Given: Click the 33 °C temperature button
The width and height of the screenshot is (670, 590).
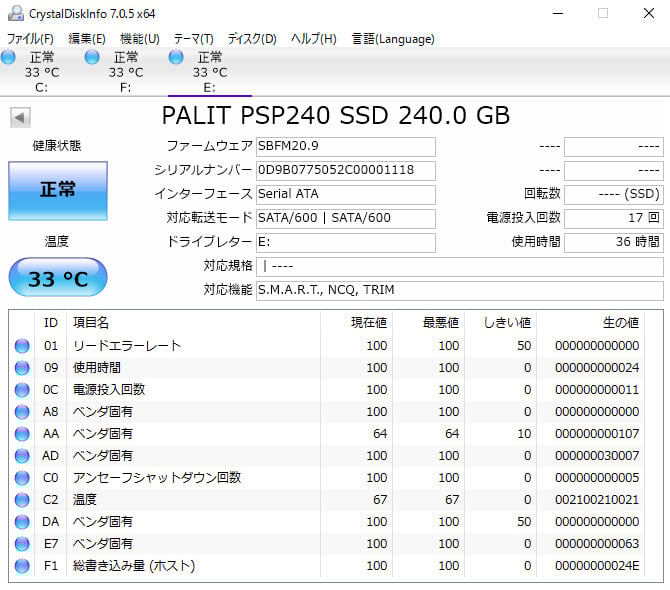Looking at the screenshot, I should (58, 277).
